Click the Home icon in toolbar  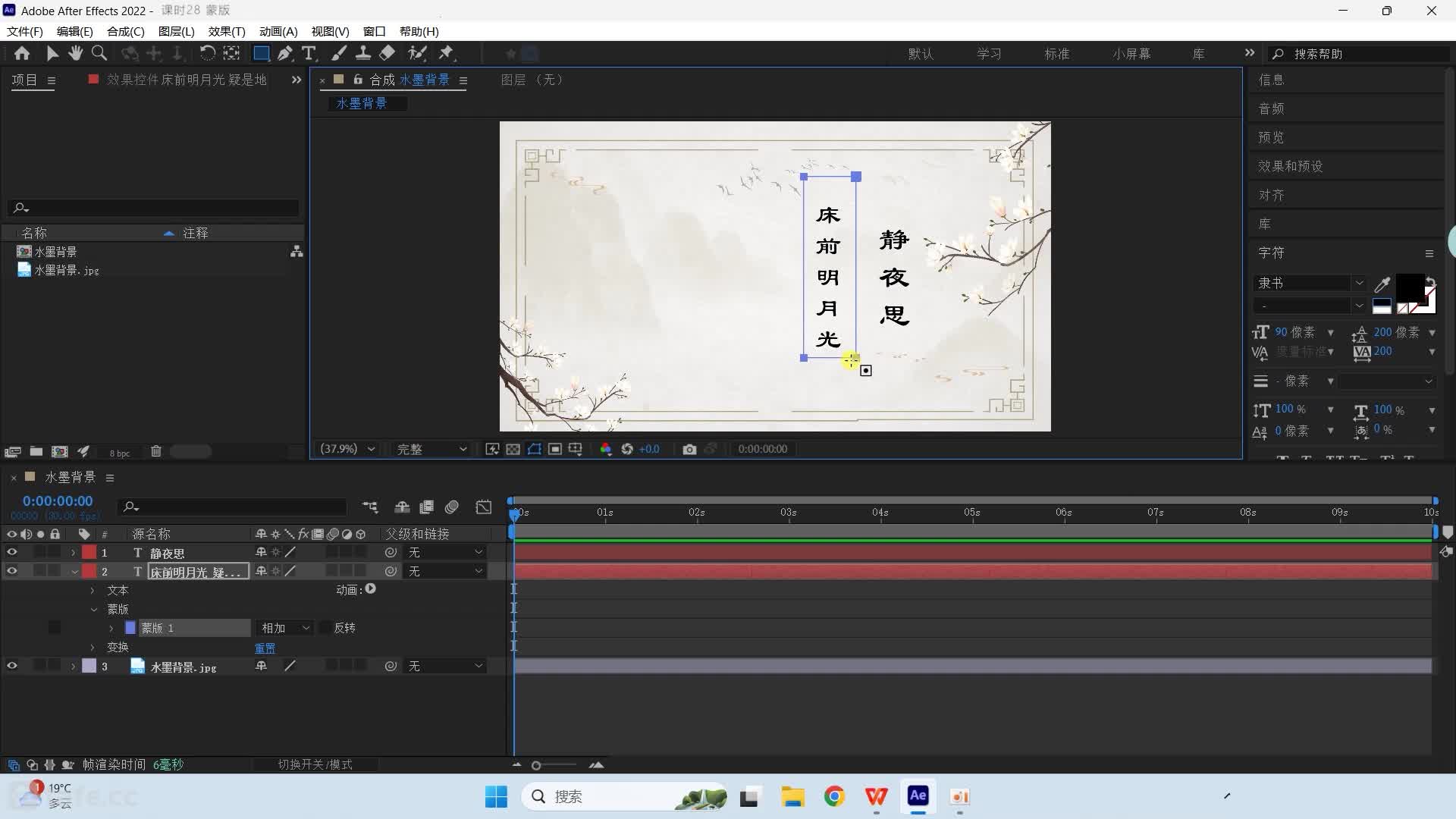tap(22, 53)
